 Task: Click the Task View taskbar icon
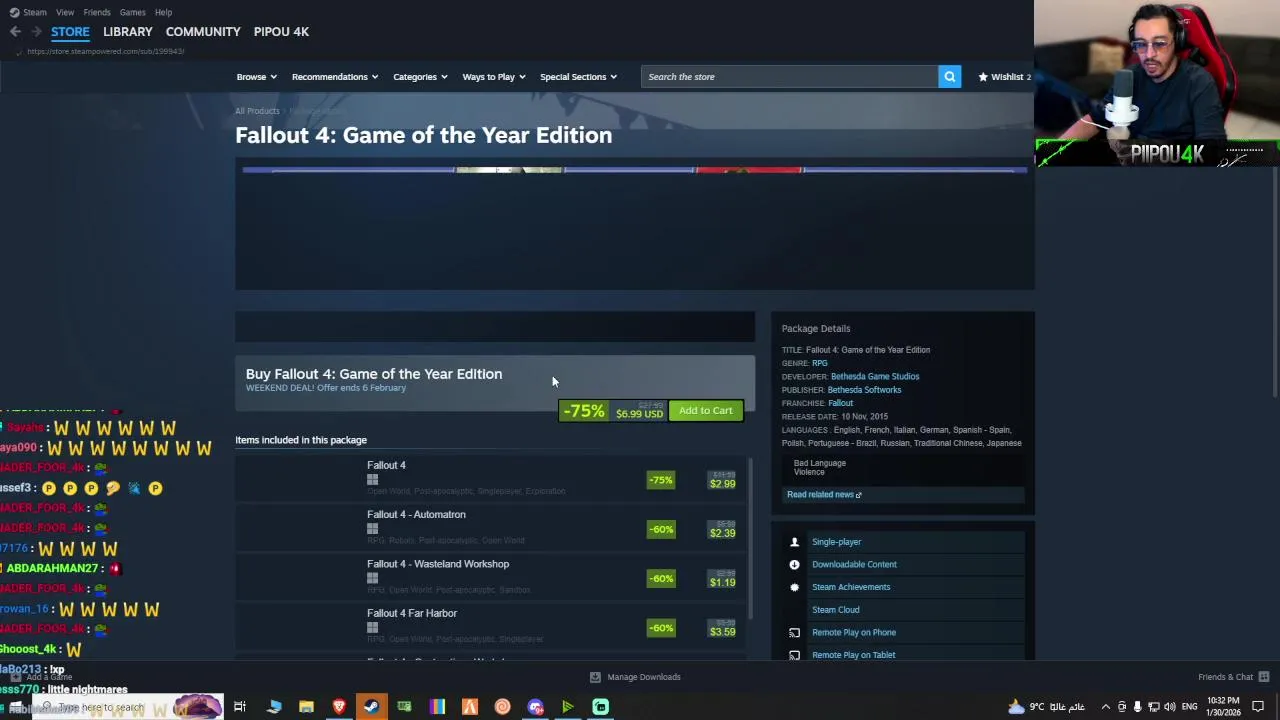(240, 707)
